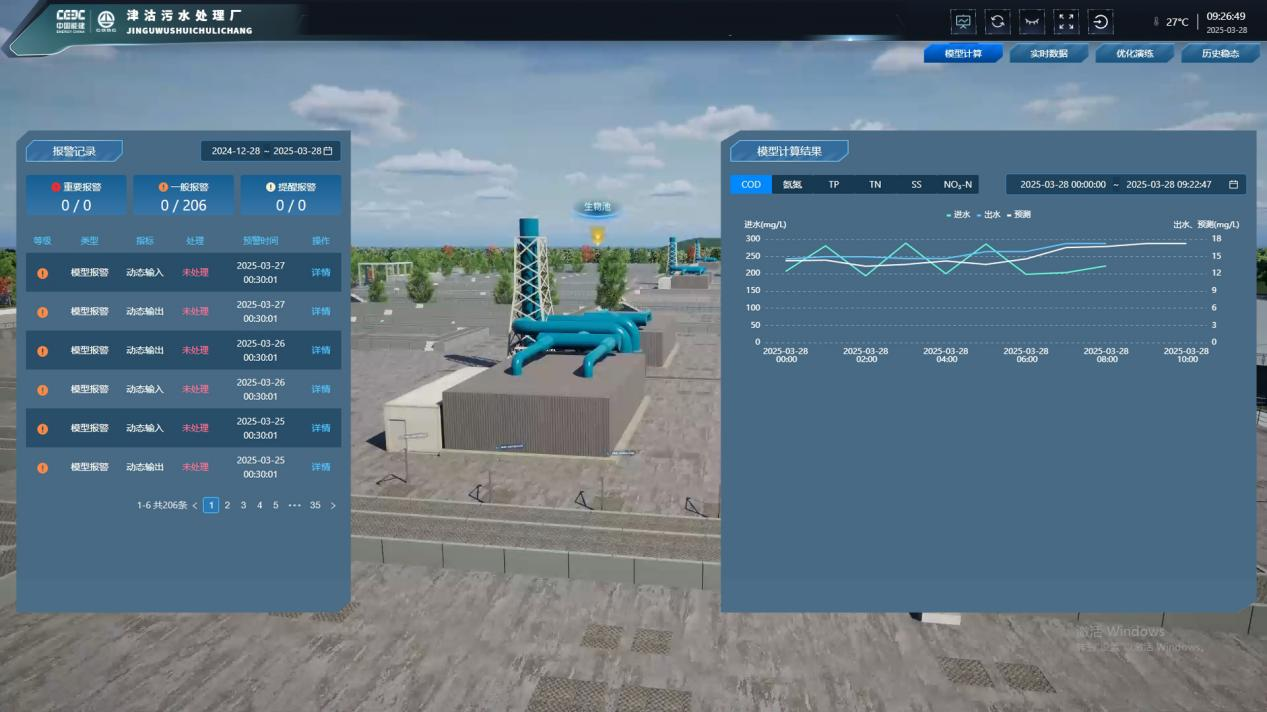
Task: Click the refresh icon in top toolbar
Action: point(997,22)
